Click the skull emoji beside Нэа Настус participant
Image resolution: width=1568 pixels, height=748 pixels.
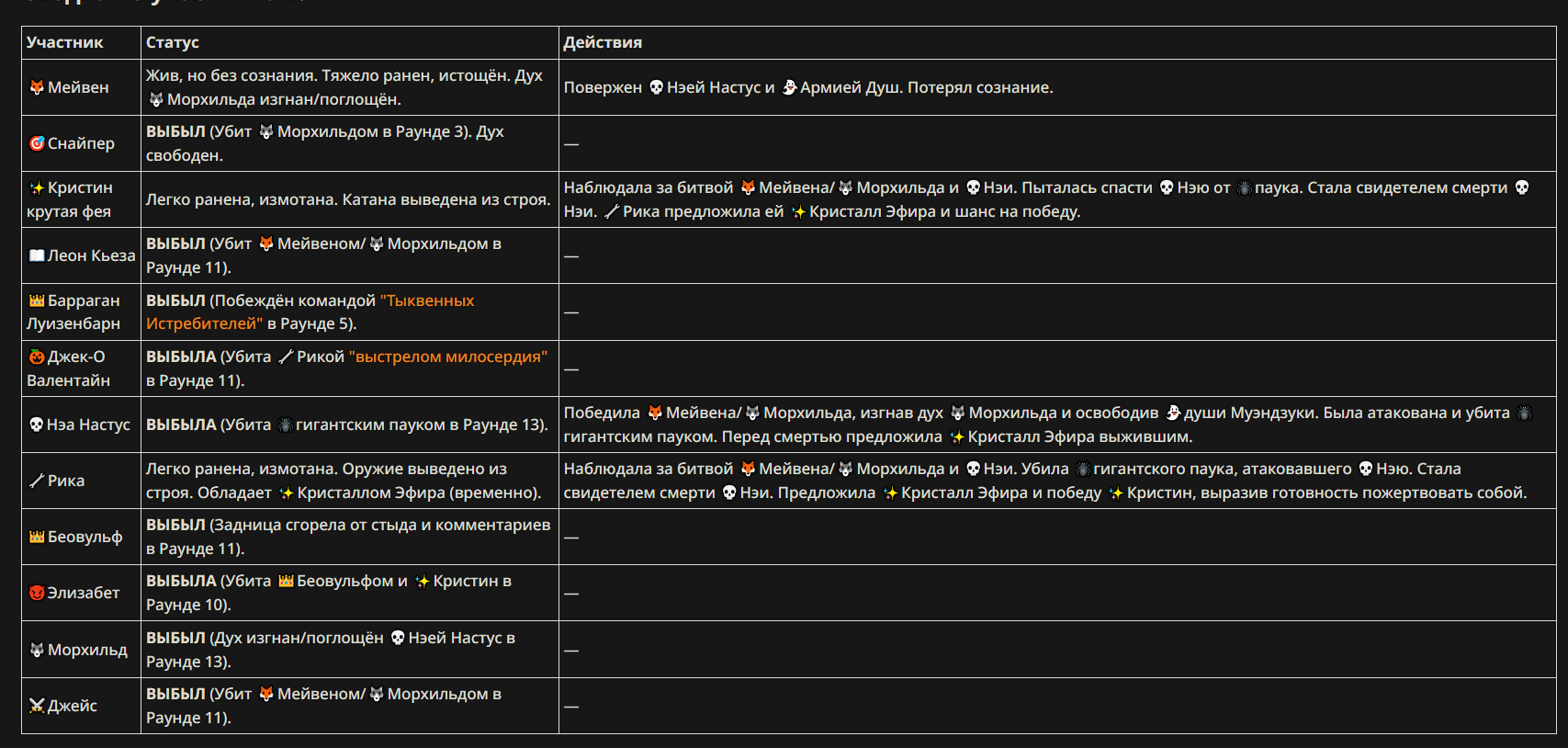[37, 425]
